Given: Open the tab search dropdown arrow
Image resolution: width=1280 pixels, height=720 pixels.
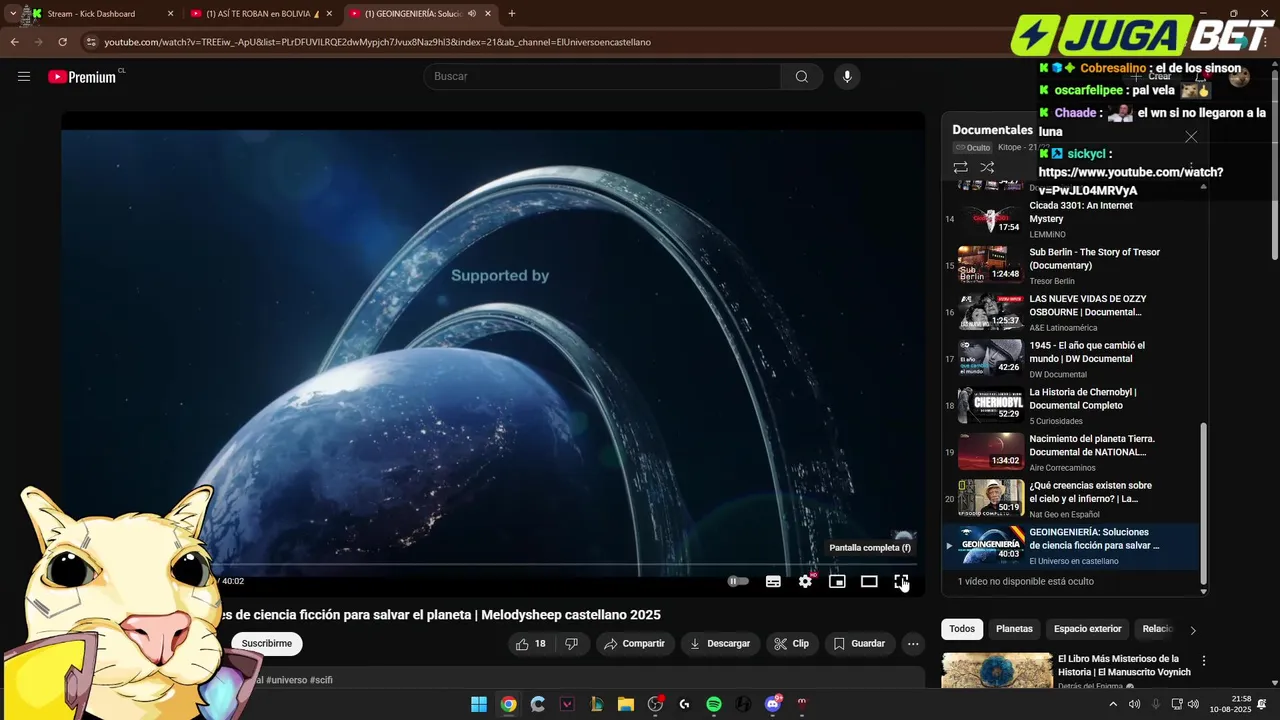Looking at the screenshot, I should [12, 14].
